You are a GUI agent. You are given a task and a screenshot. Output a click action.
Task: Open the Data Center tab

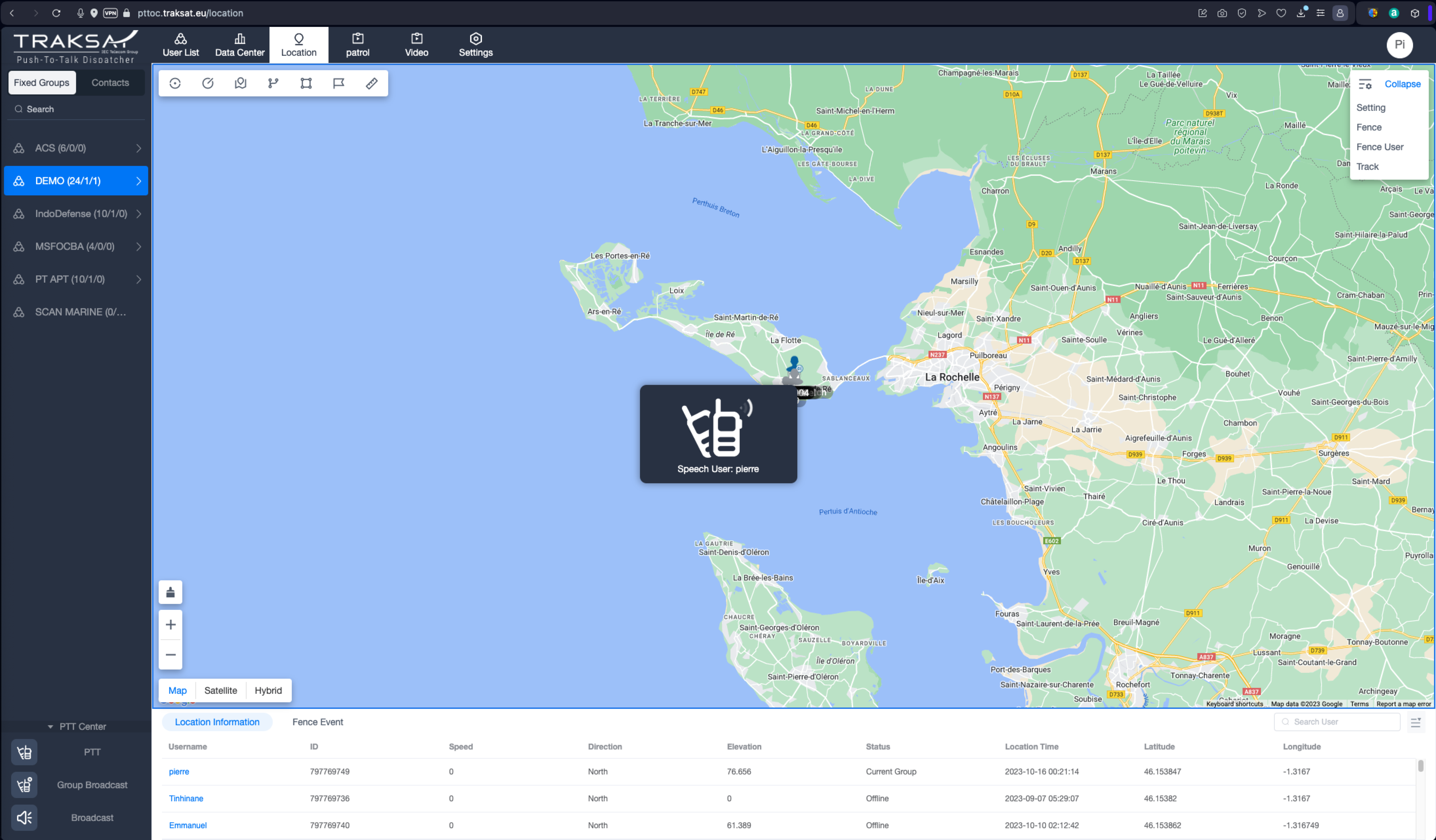pos(239,45)
